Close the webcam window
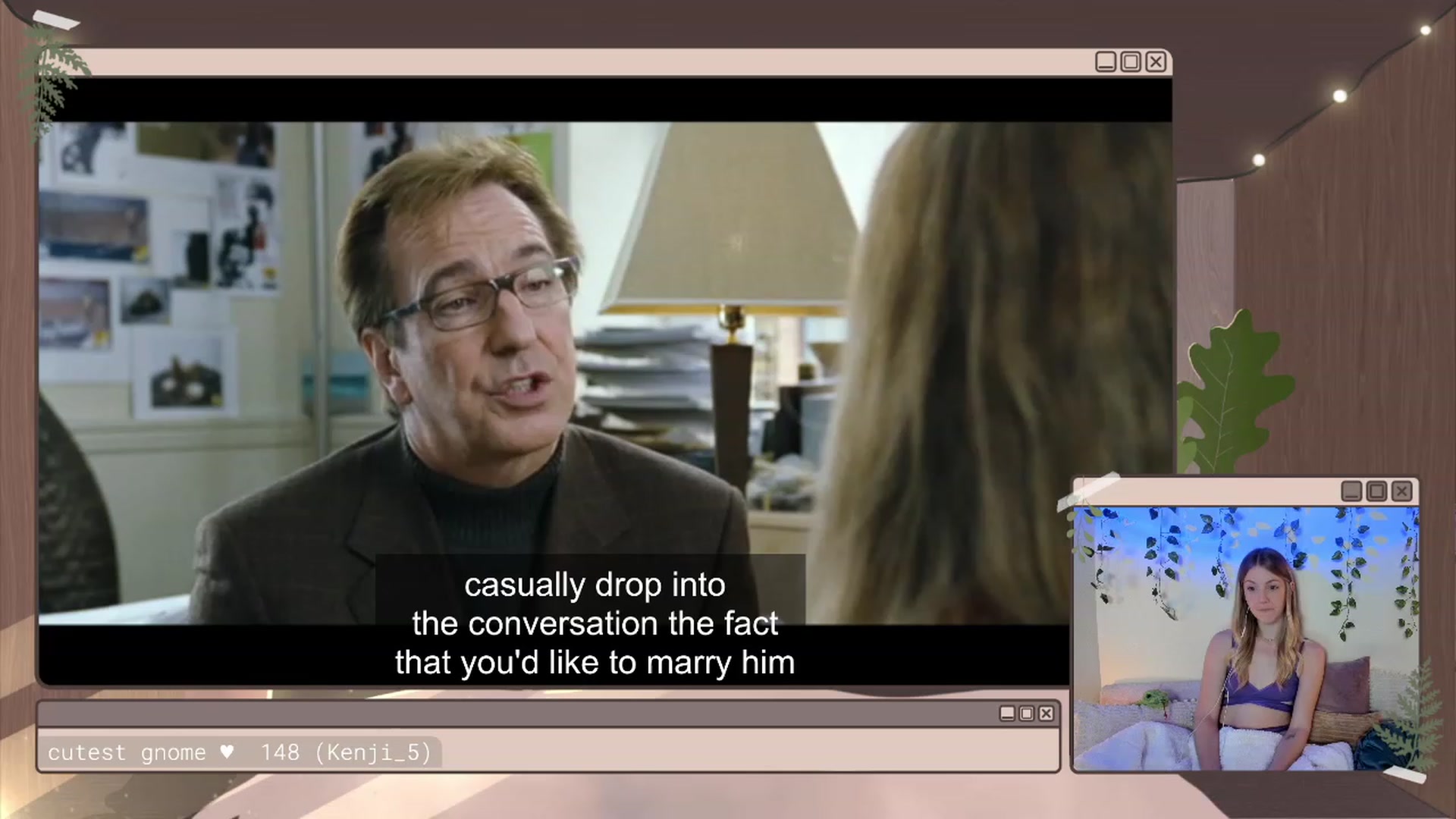This screenshot has height=819, width=1456. click(x=1401, y=491)
